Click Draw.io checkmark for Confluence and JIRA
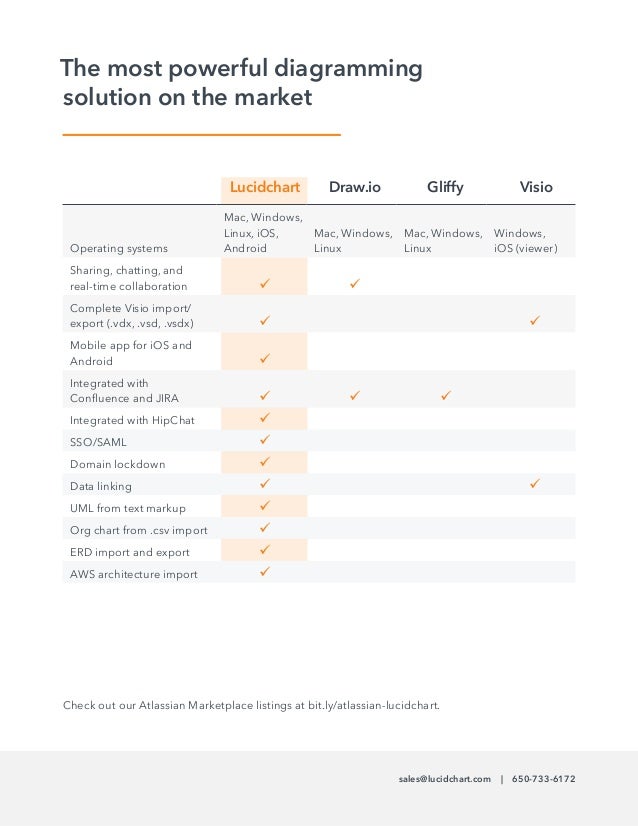This screenshot has width=638, height=826. click(x=355, y=397)
